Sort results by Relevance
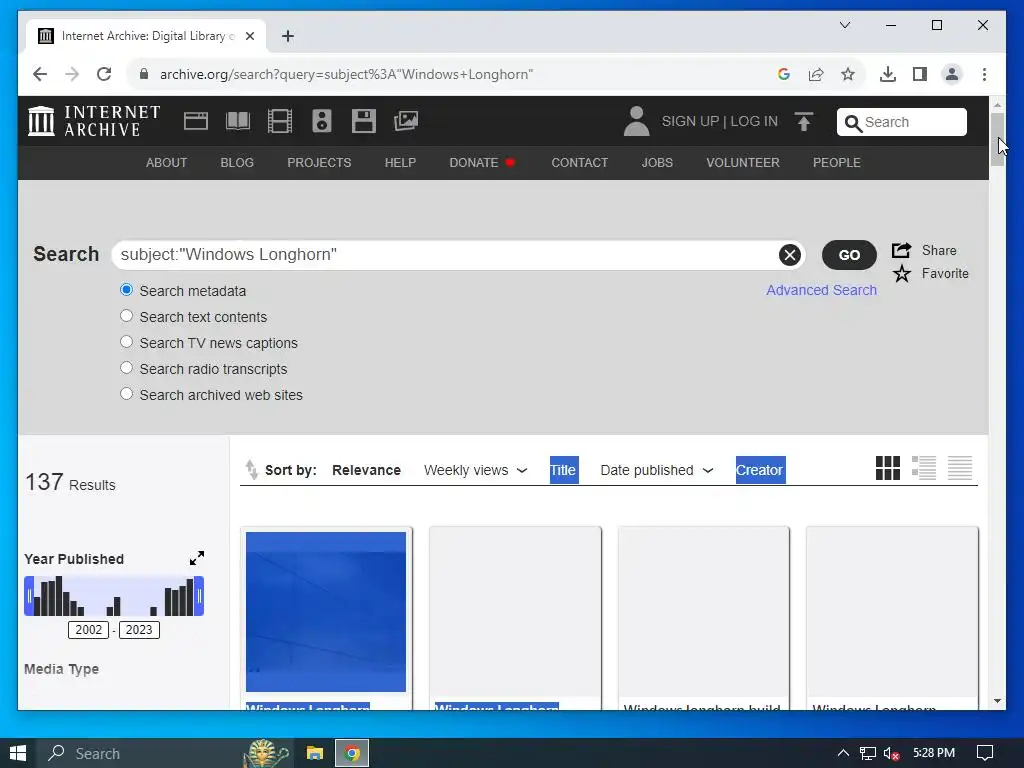Viewport: 1024px width, 768px height. coord(366,470)
